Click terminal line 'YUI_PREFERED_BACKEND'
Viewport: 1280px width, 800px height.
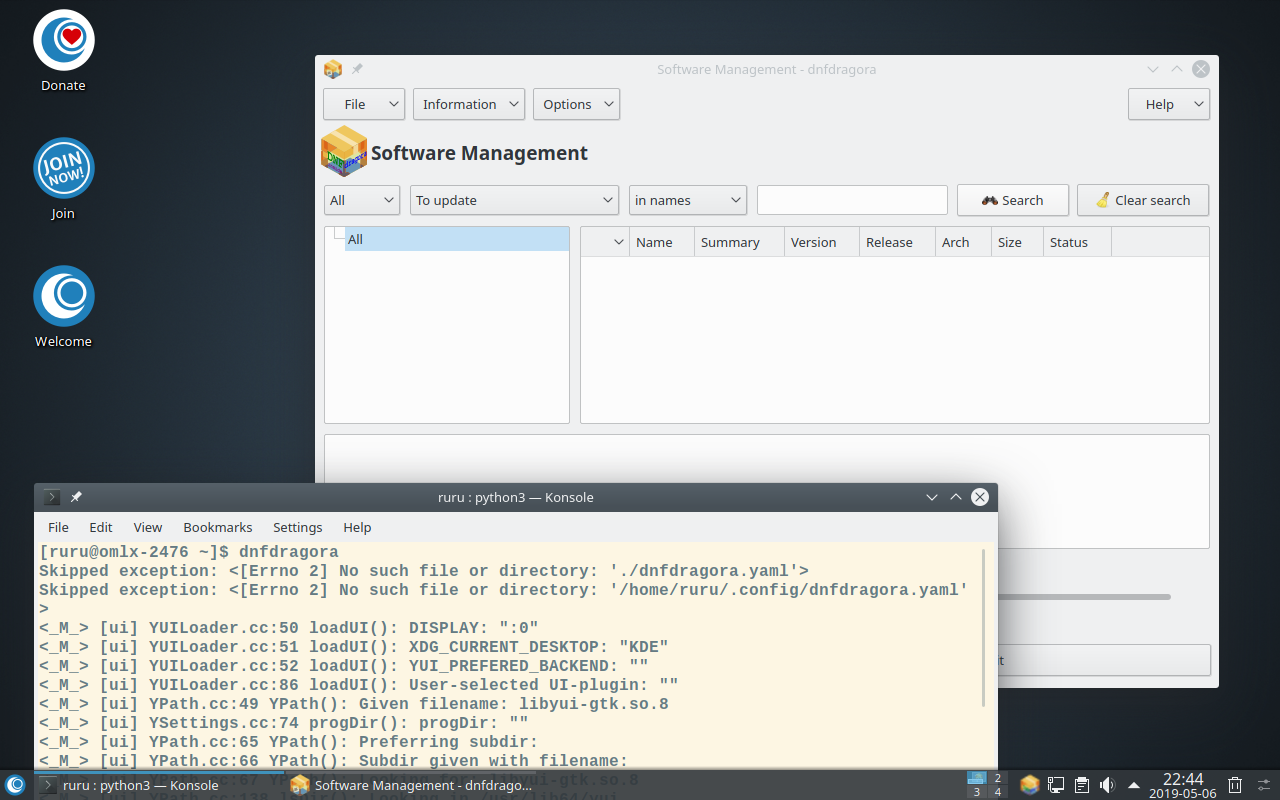pos(344,666)
